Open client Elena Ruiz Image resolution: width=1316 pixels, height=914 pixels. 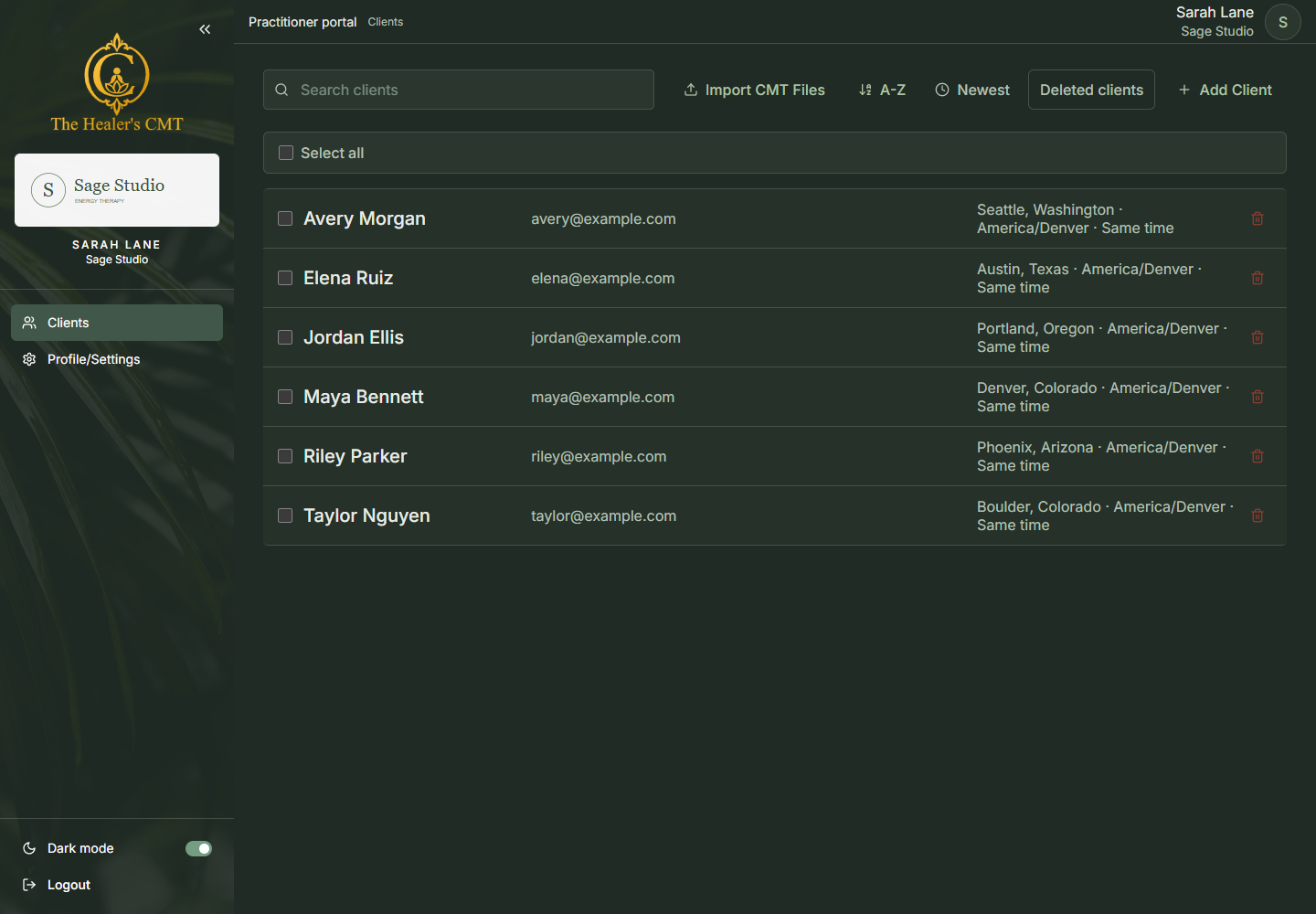[348, 278]
